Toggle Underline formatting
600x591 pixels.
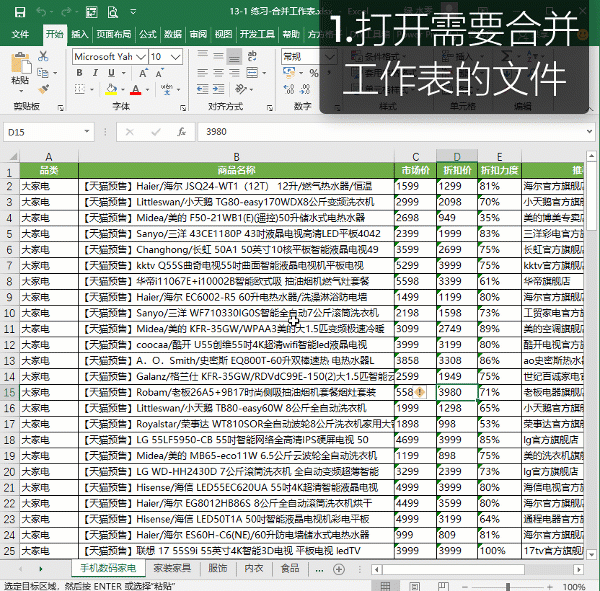pos(111,73)
